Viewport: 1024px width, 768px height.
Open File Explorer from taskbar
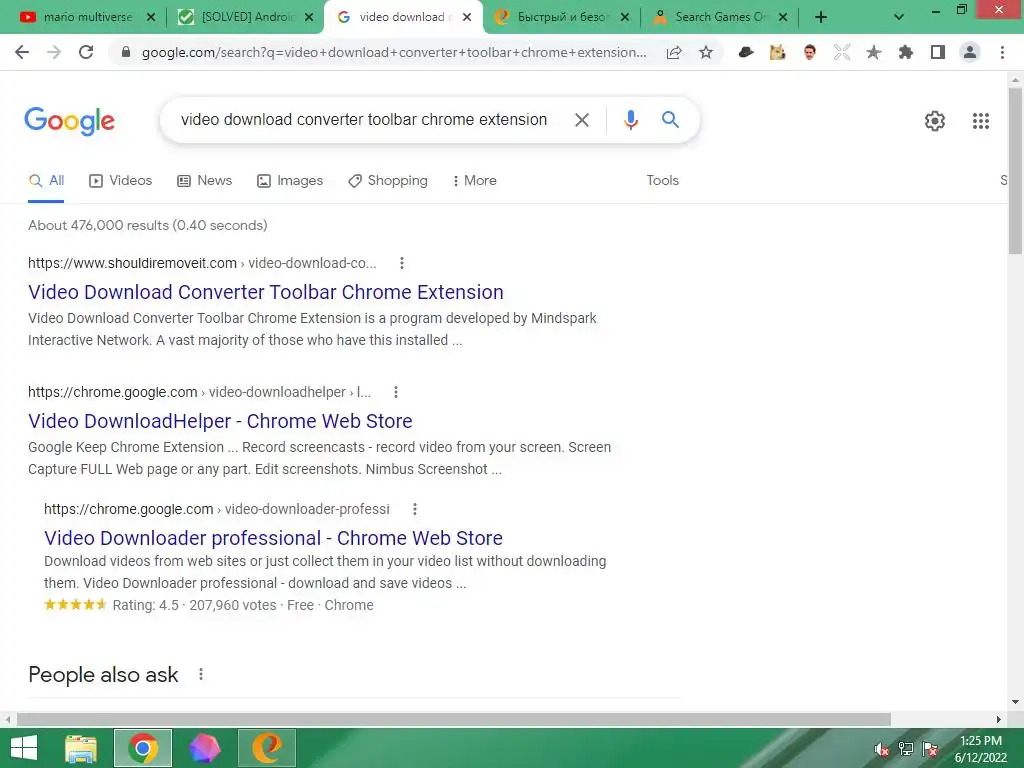click(80, 748)
